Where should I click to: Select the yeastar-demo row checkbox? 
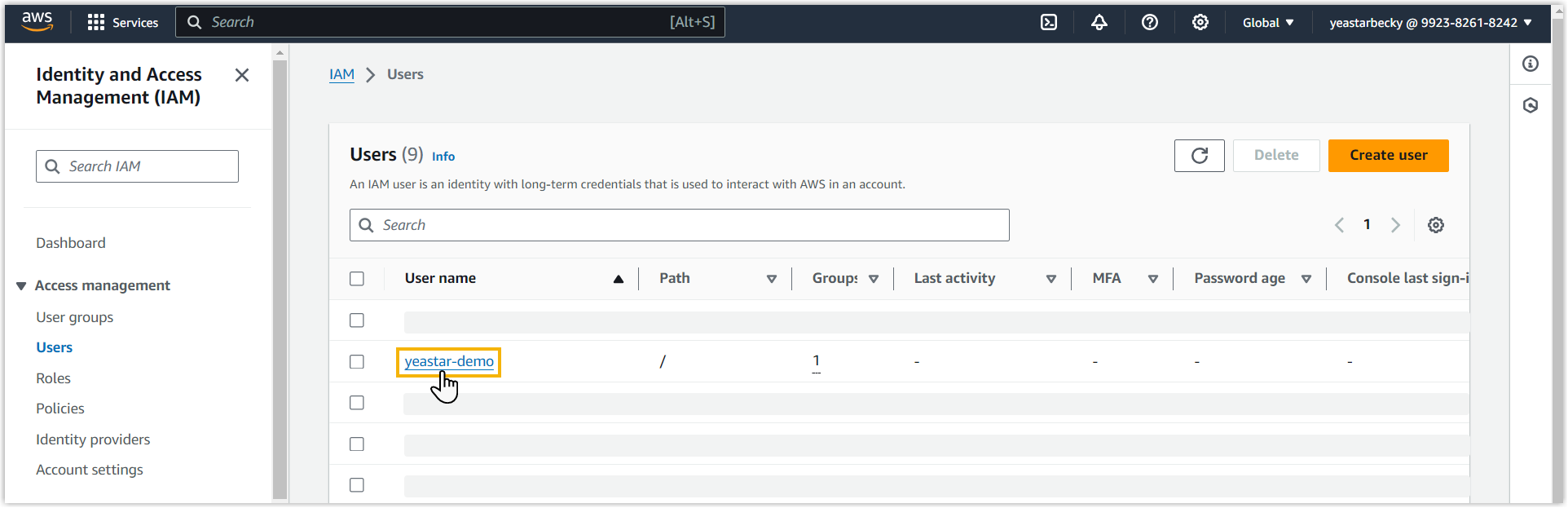click(357, 362)
